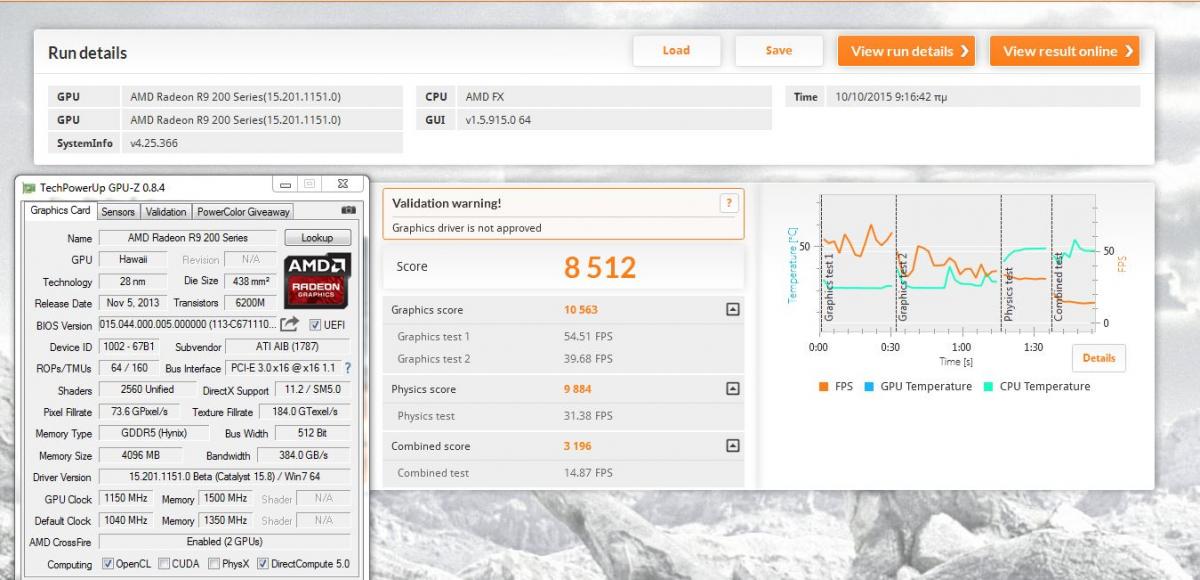
Task: Switch to the Graphics Card tab
Action: point(60,211)
